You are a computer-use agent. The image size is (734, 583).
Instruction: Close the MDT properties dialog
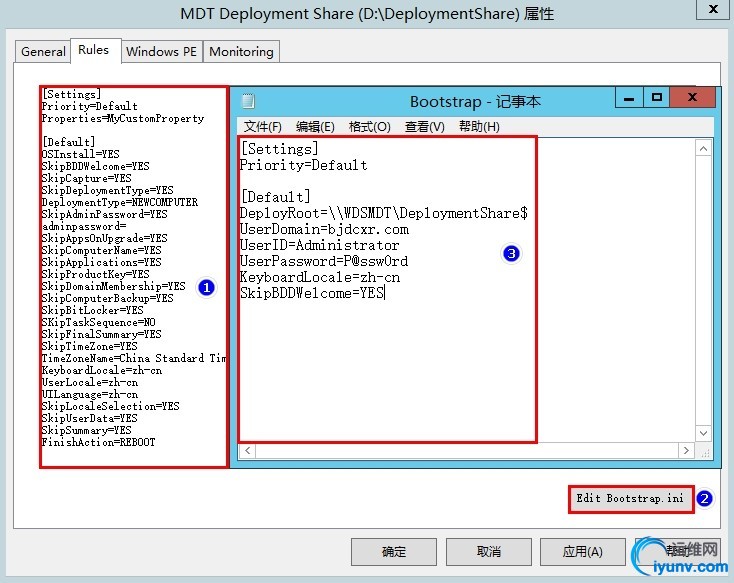coord(713,9)
